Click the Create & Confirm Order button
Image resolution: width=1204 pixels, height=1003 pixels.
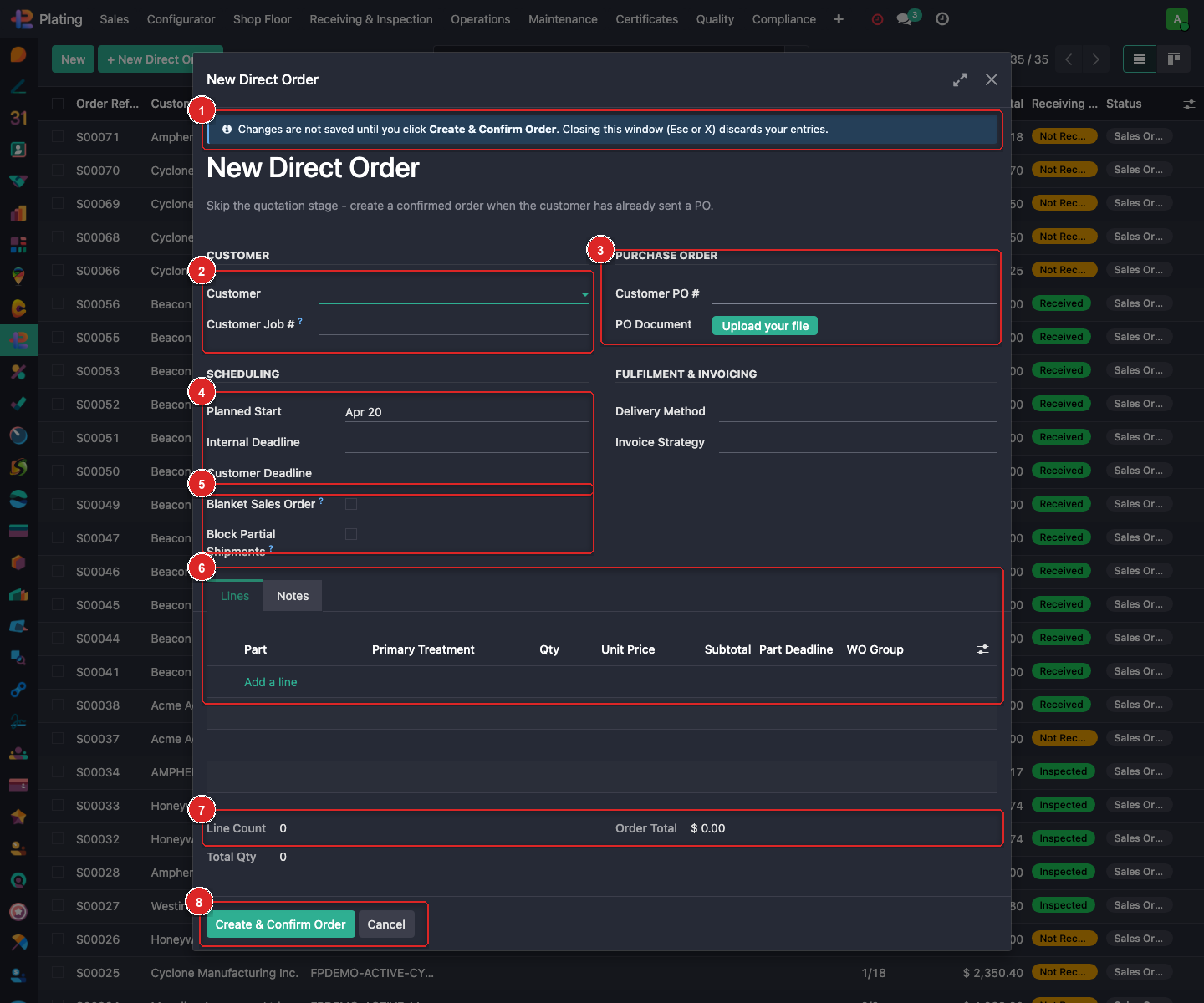point(280,924)
